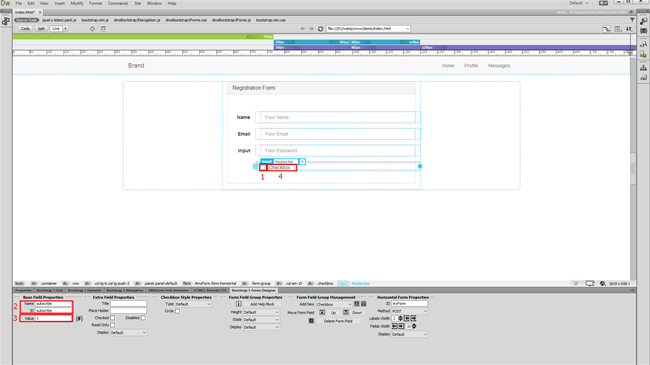The image size is (650, 365).
Task: Open the form Method dropdown
Action: (x=410, y=311)
